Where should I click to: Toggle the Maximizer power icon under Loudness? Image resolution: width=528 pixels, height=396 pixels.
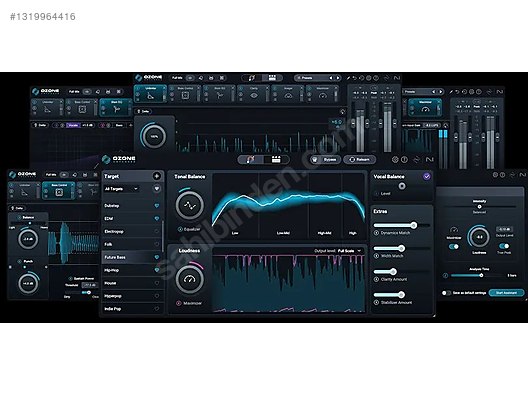179,303
